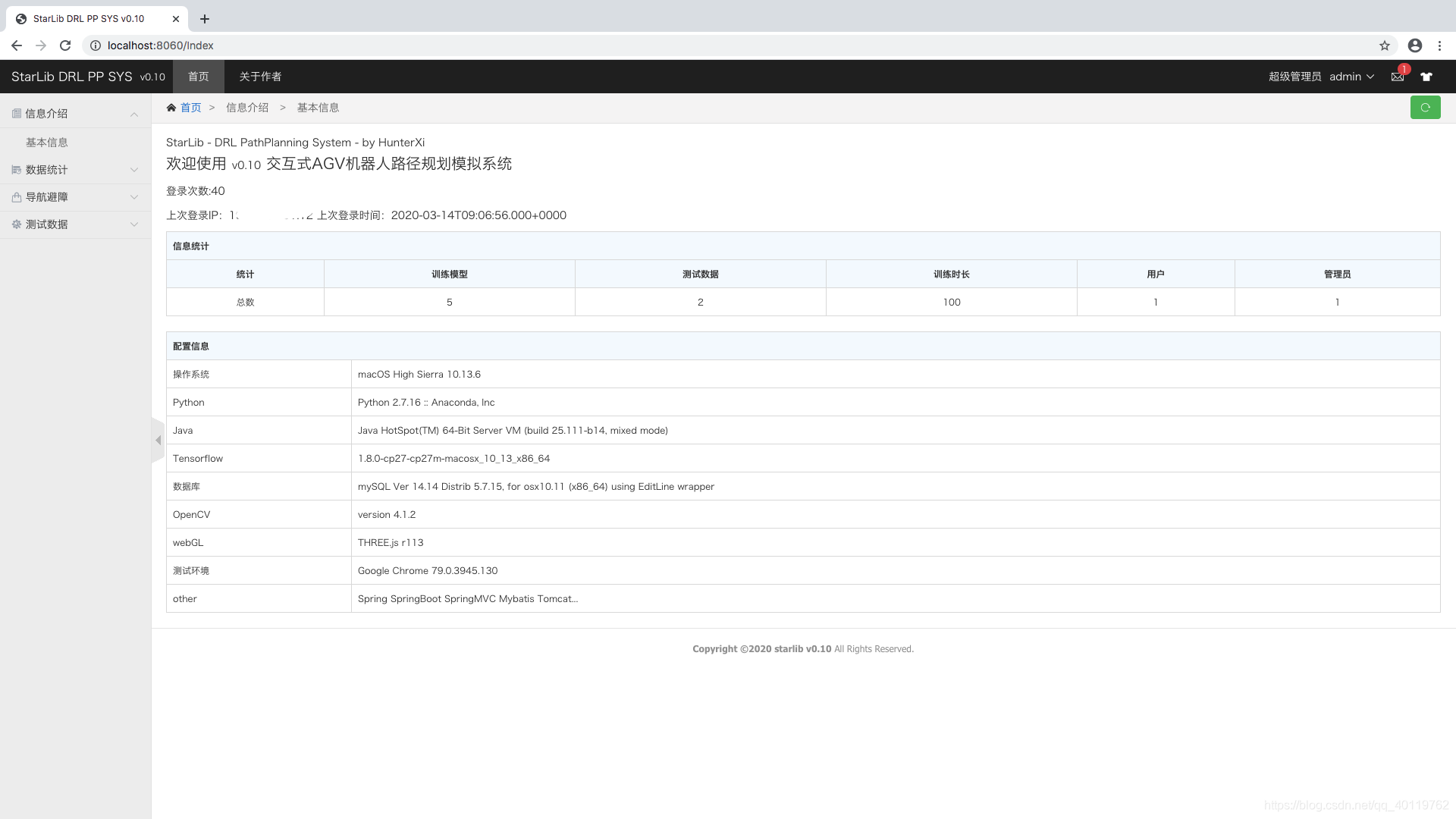Expand the 测试数据 sidebar menu
This screenshot has height=819, width=1456.
click(75, 224)
